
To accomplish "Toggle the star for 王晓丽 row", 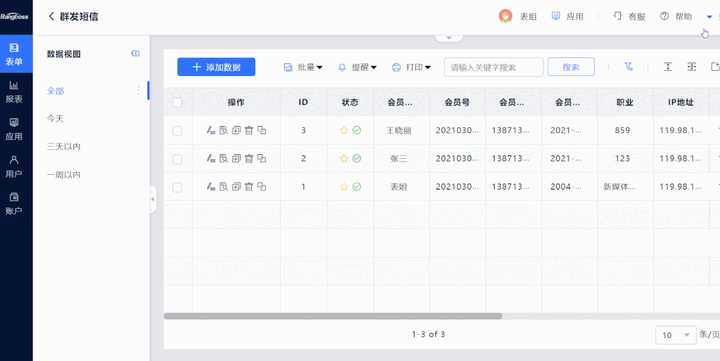I will point(344,130).
